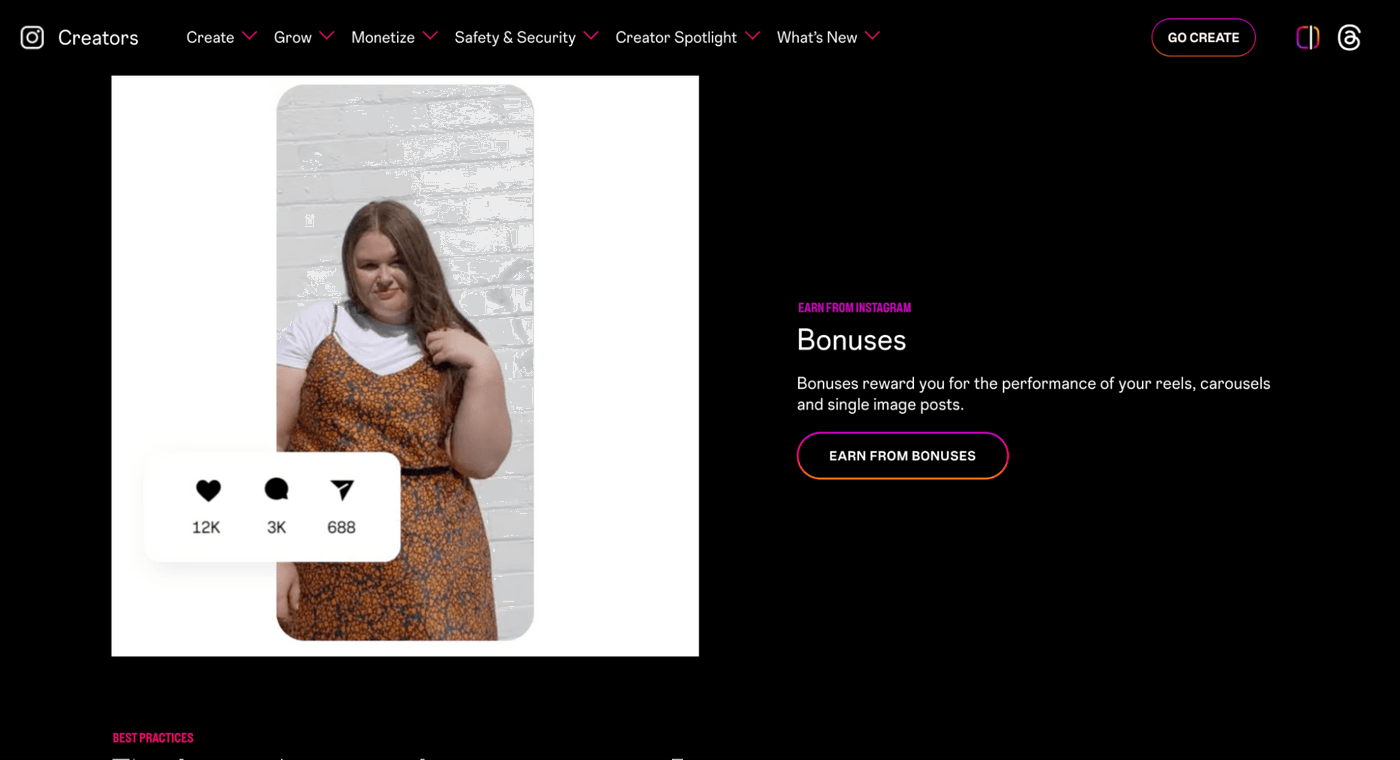Click the Creators home link
Viewport: 1400px width, 760px height.
click(98, 37)
